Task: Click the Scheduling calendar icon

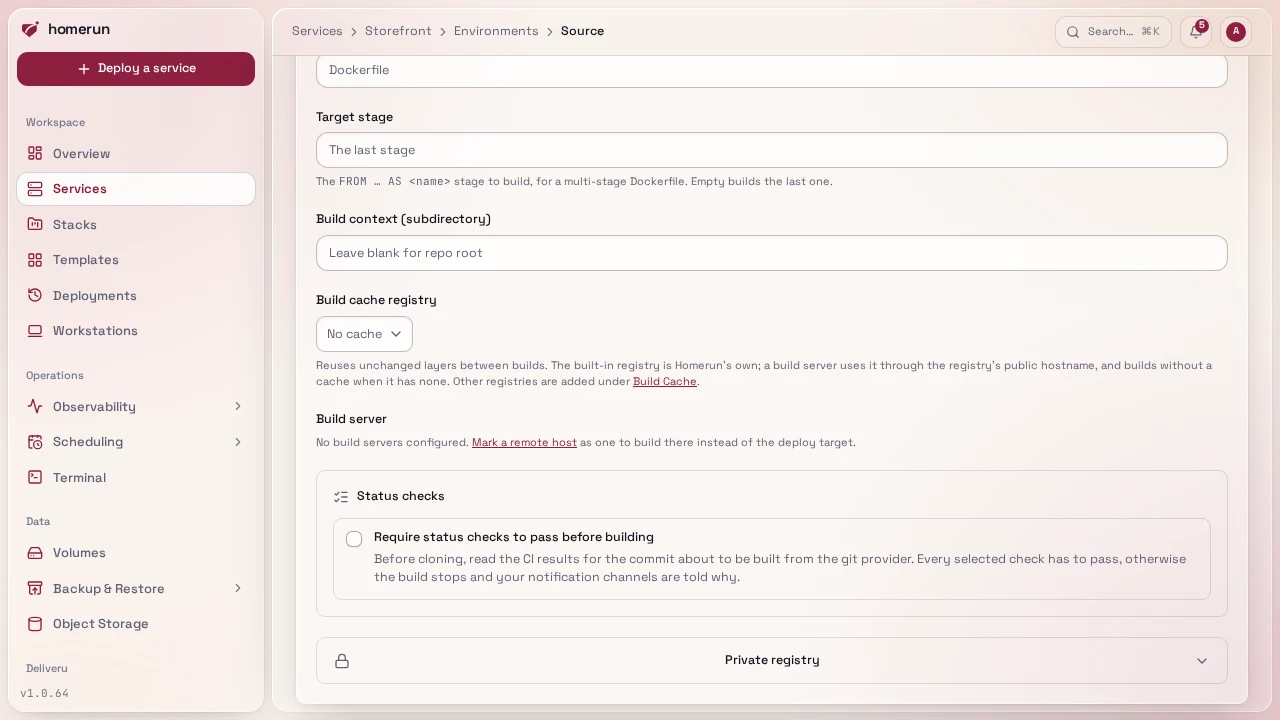Action: pos(35,442)
